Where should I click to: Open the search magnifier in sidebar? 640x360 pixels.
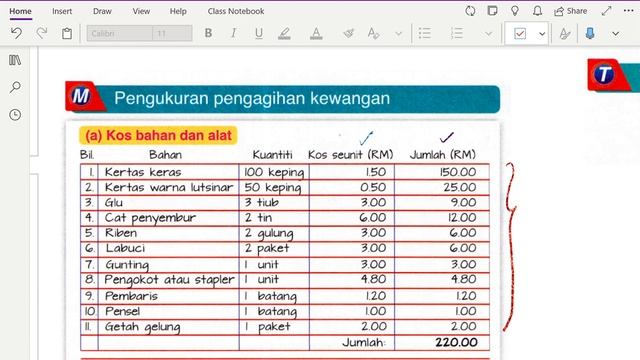tap(15, 87)
